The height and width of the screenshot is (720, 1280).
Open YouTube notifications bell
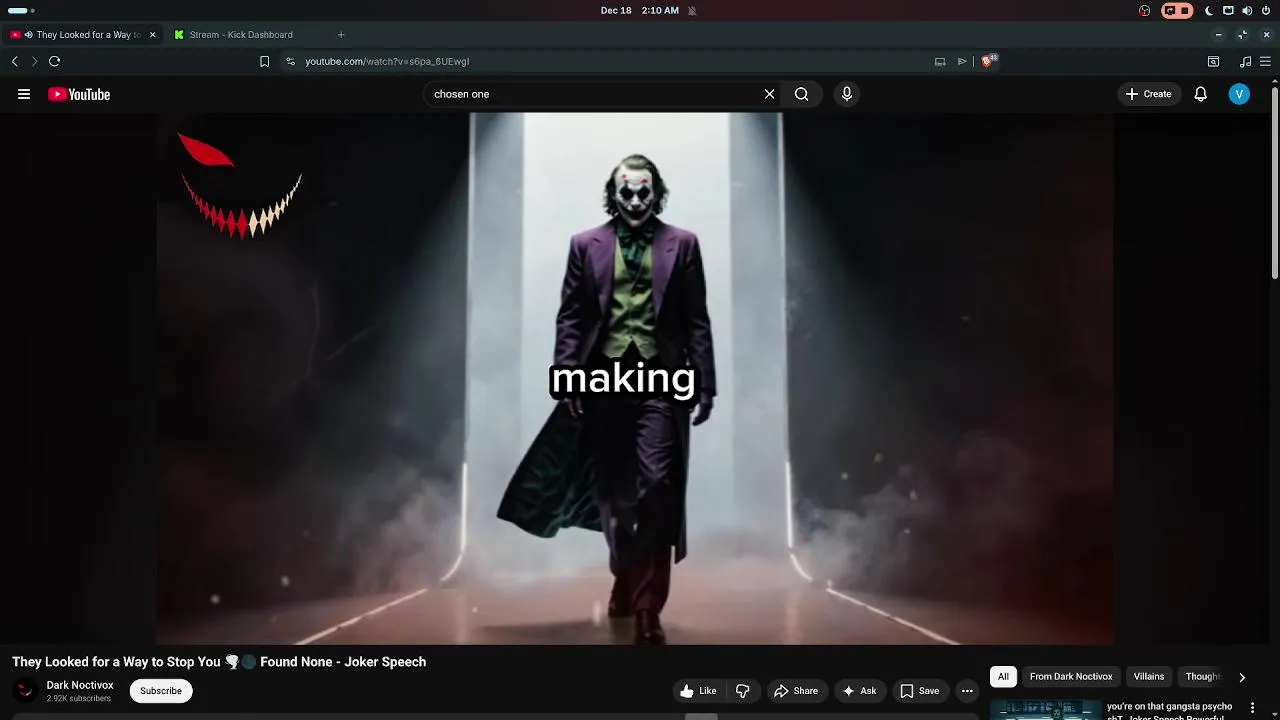pyautogui.click(x=1201, y=94)
